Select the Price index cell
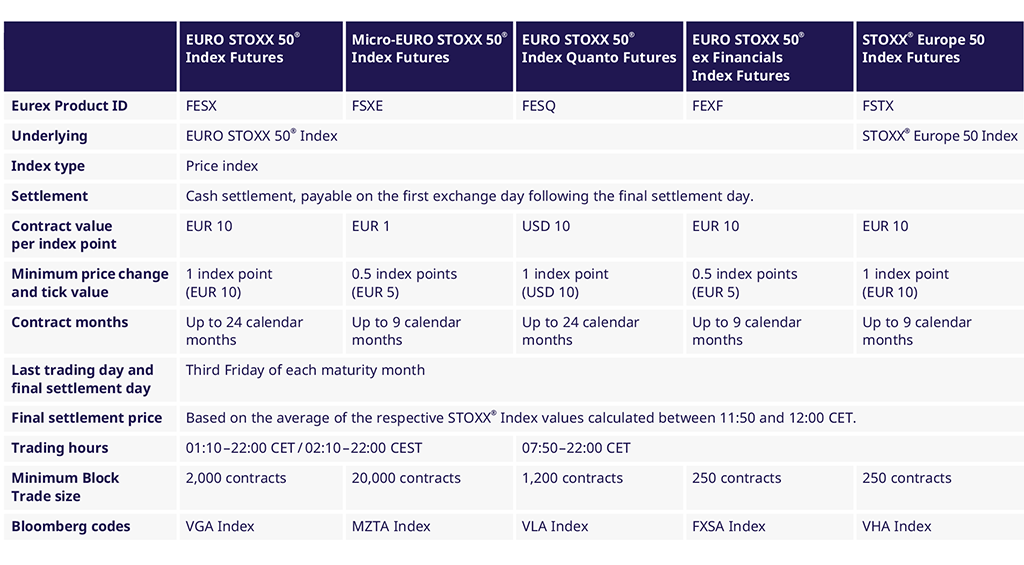This screenshot has height=565, width=1024. (222, 166)
